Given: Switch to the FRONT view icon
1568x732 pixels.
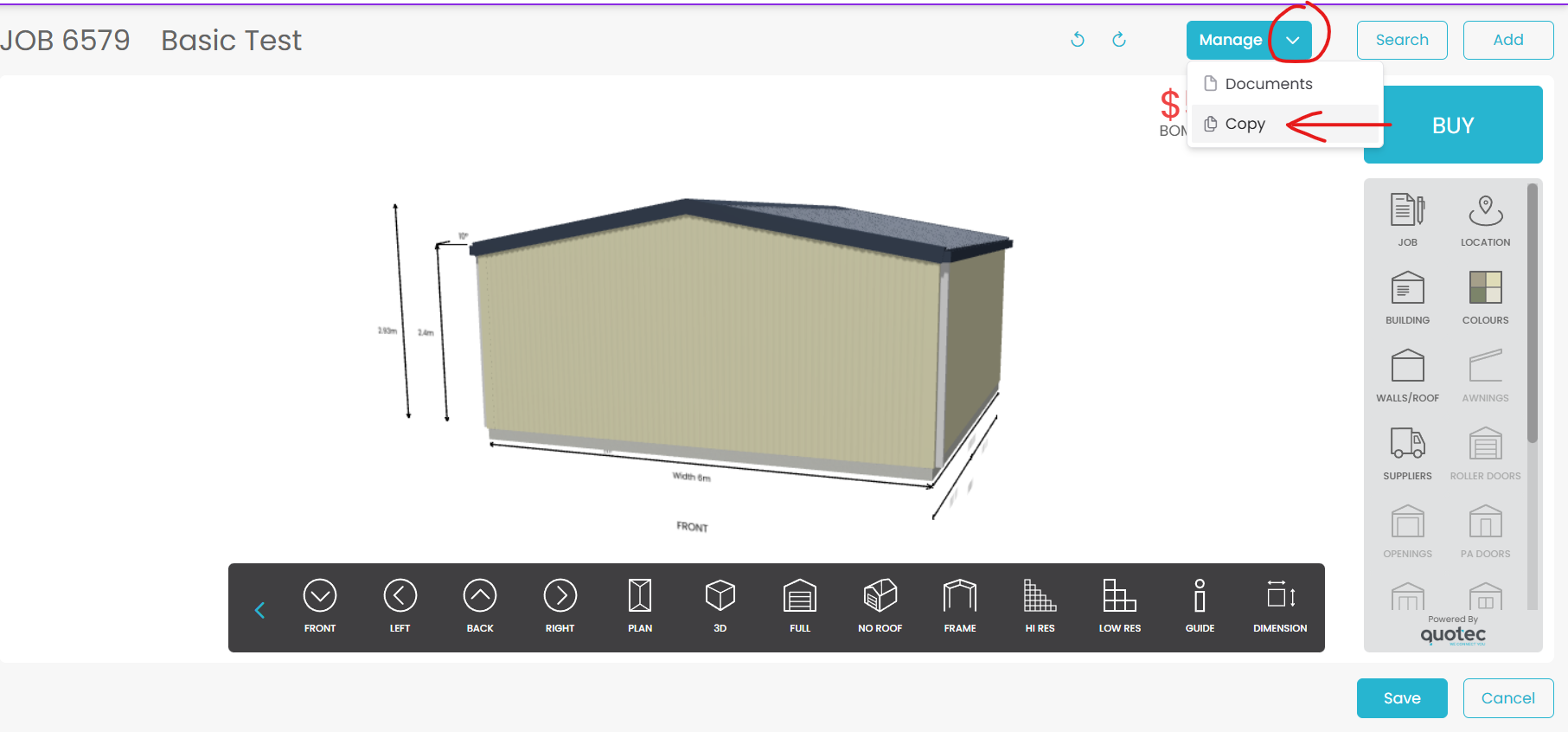Looking at the screenshot, I should pos(320,596).
